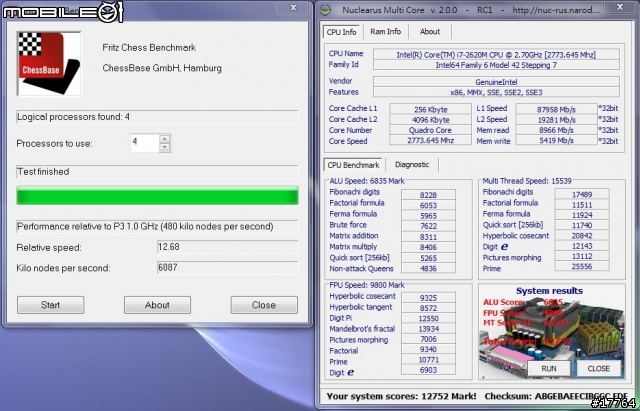Click Mem write value 5419 Mb/s

click(556, 140)
